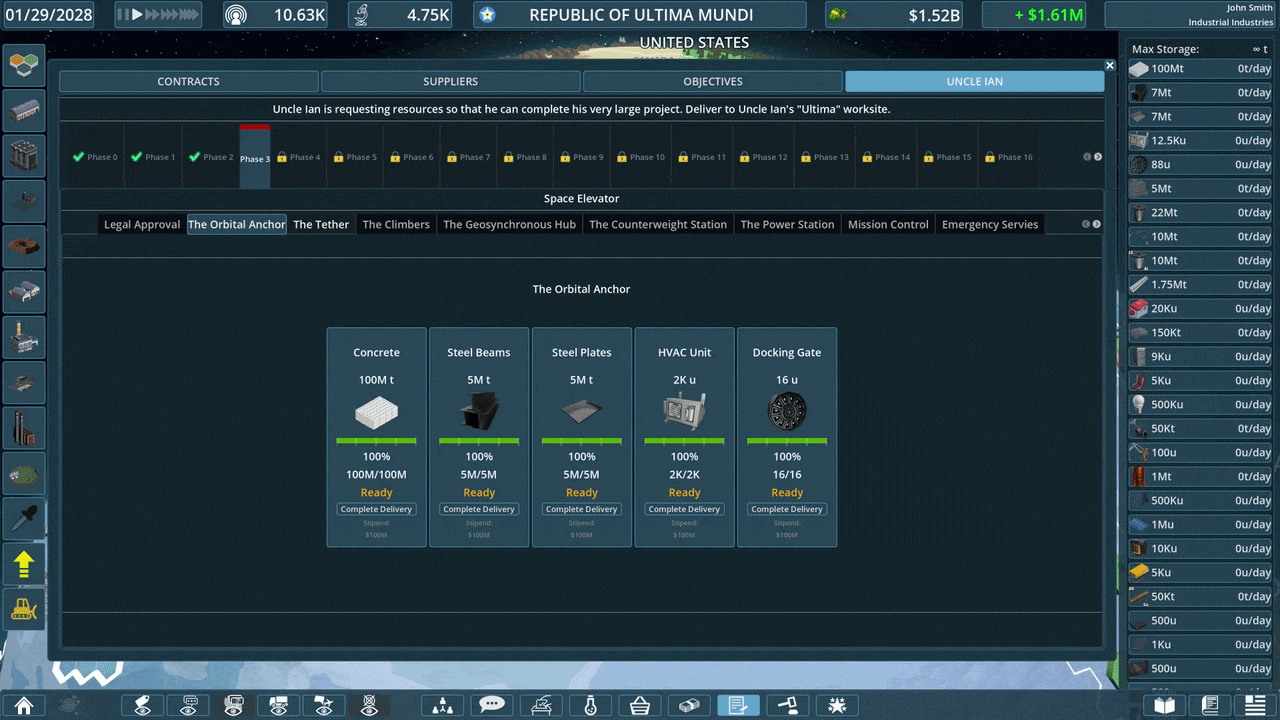Click the shopping basket icon
This screenshot has width=1280, height=720.
click(x=640, y=705)
